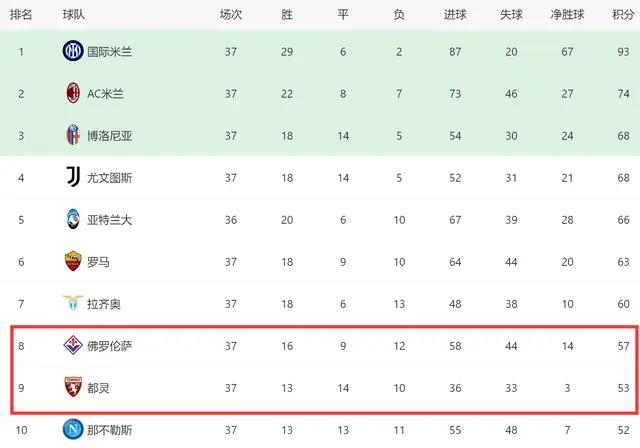Screen dimensions: 640x448
Task: Open the 尤文图斯 team link
Action: [x=109, y=178]
